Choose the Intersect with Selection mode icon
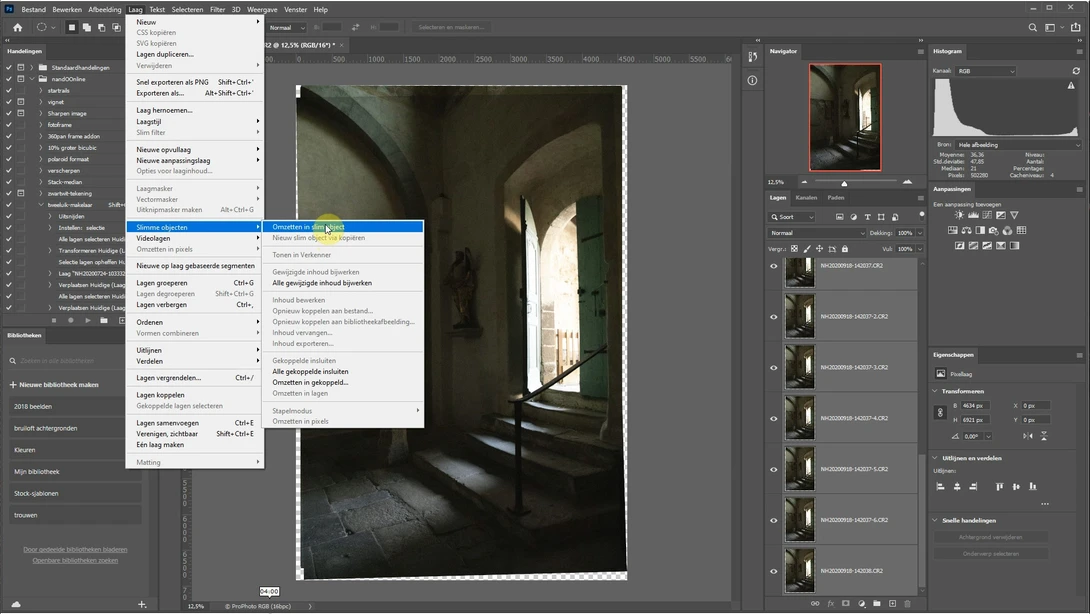This screenshot has height=614, width=1090. [x=116, y=27]
